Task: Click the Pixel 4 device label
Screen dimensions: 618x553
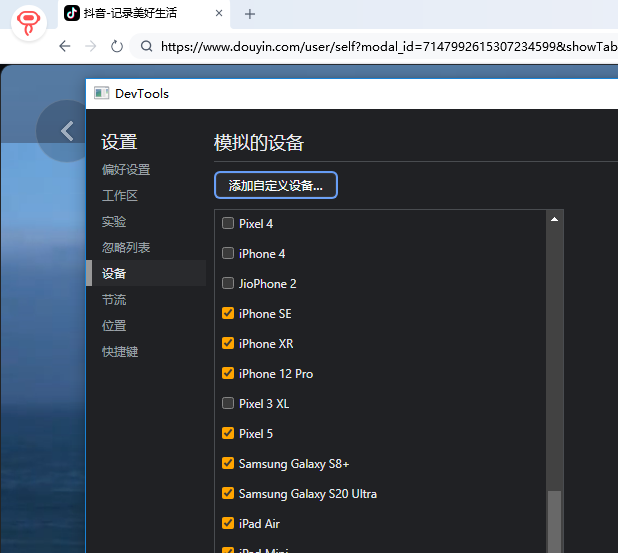Action: point(256,224)
